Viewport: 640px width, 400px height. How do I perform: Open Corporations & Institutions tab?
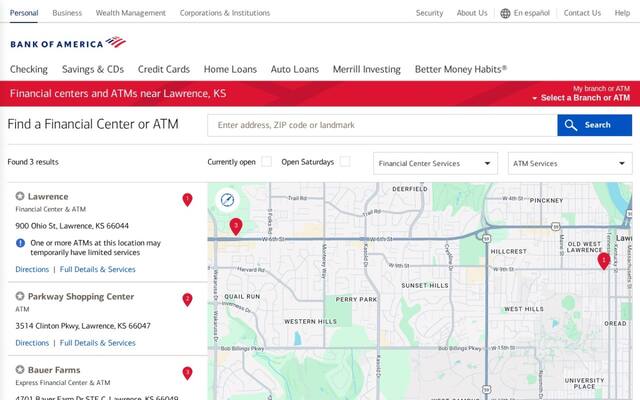tap(225, 13)
